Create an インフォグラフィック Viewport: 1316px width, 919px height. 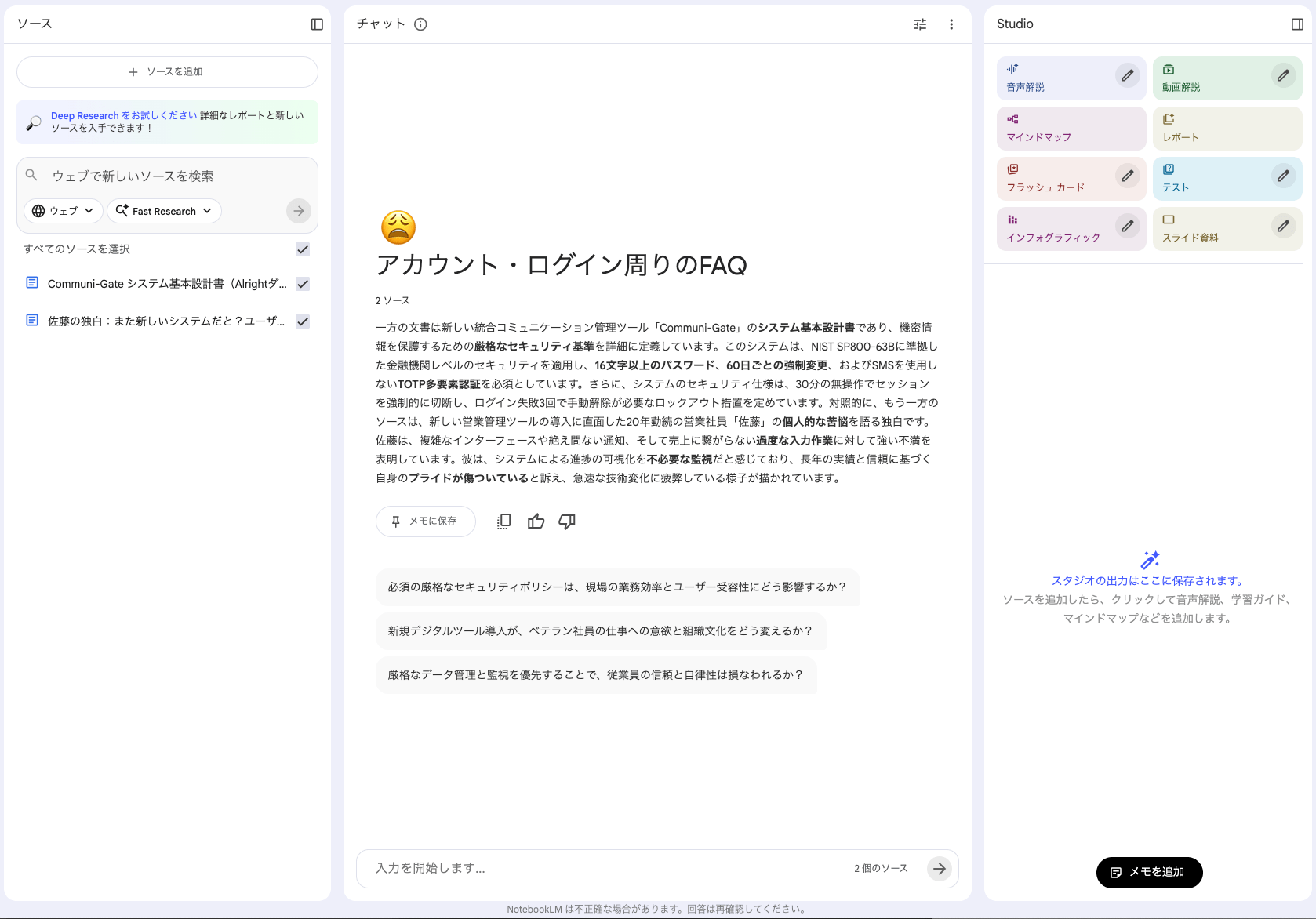(x=1051, y=229)
